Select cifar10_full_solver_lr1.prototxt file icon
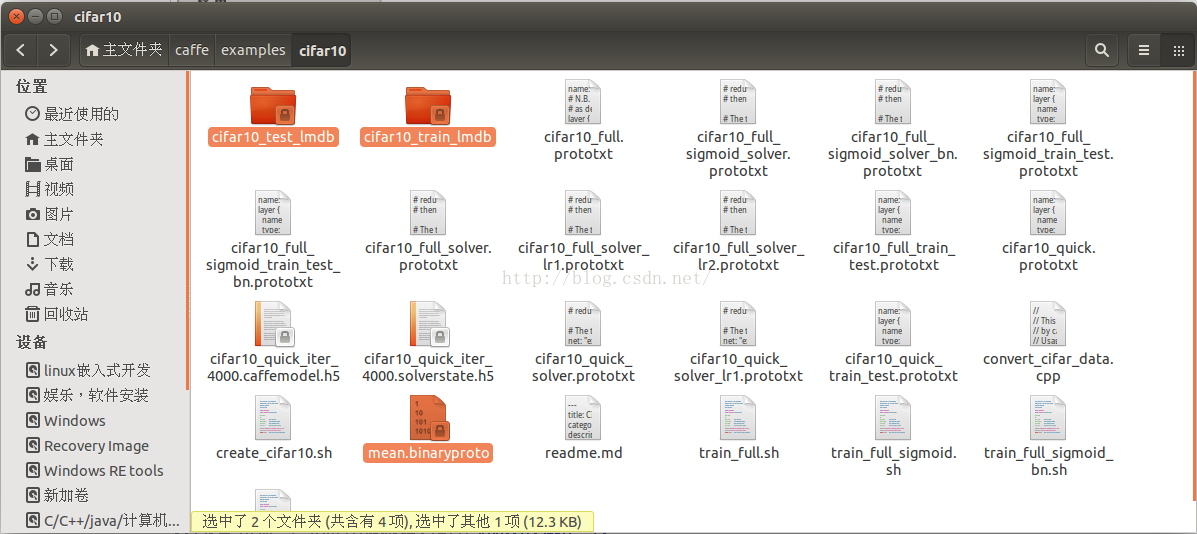This screenshot has height=534, width=1197. click(582, 213)
